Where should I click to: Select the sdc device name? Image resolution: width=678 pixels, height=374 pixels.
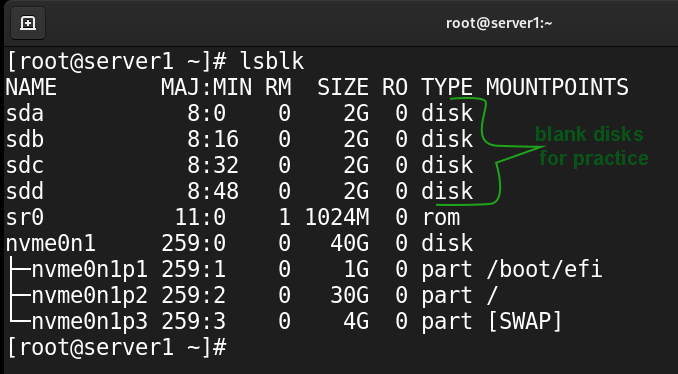coord(25,165)
